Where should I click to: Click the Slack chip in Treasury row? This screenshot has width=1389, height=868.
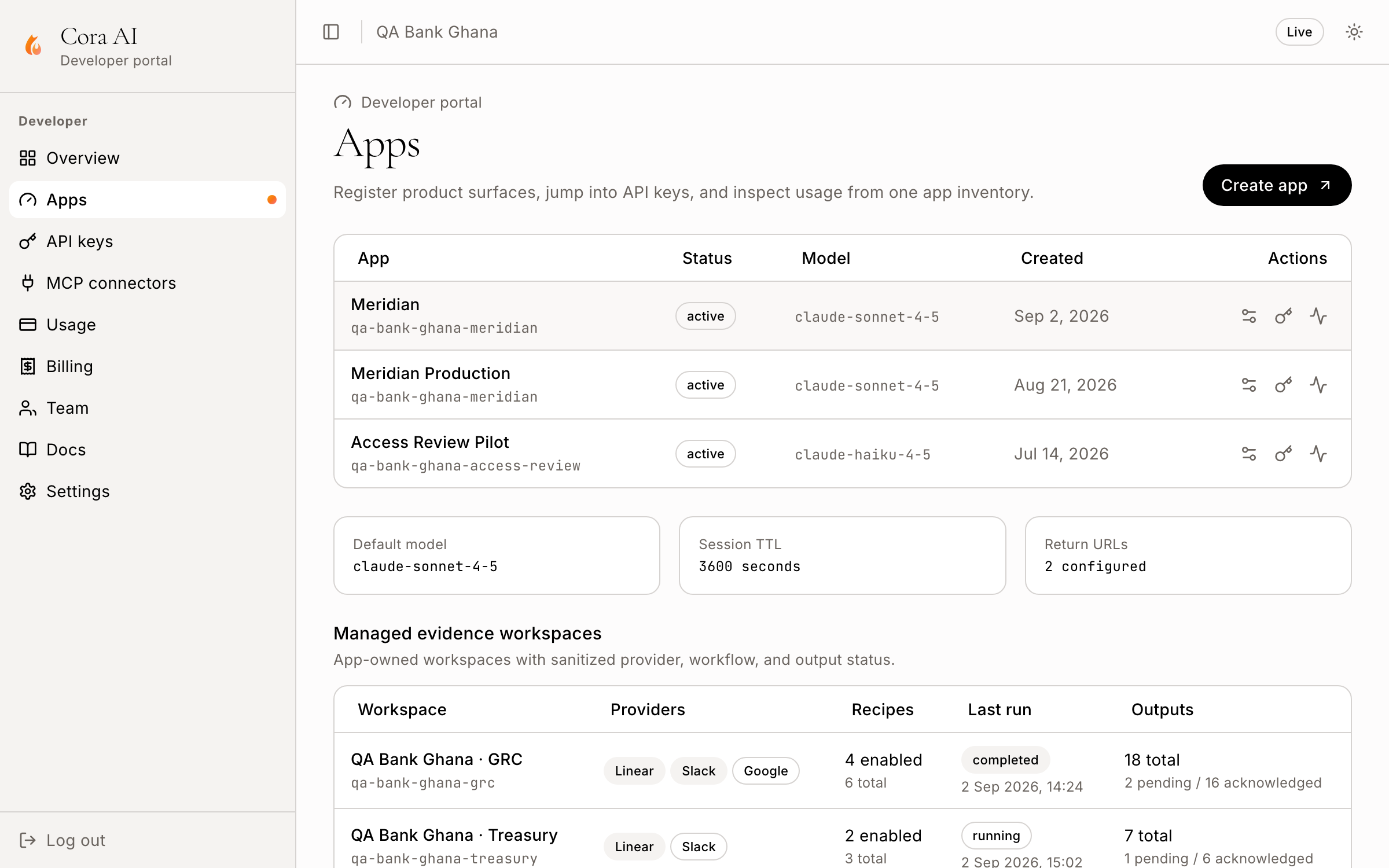tap(699, 847)
